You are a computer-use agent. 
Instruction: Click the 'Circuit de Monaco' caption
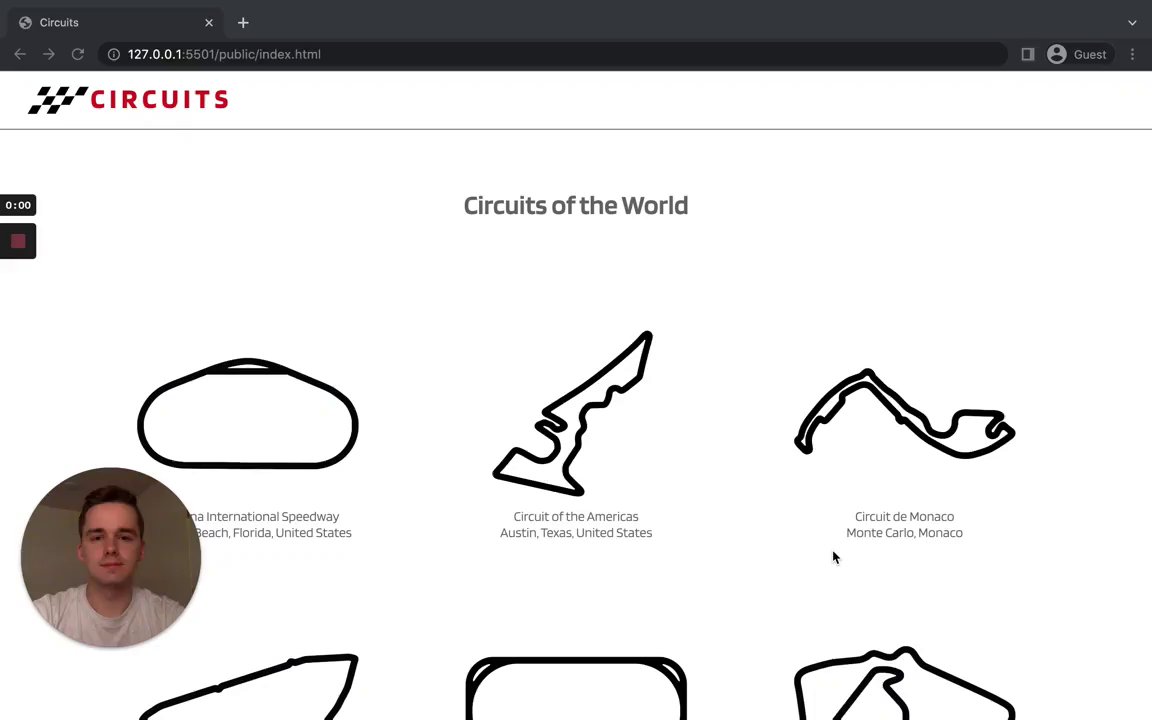[x=904, y=516]
